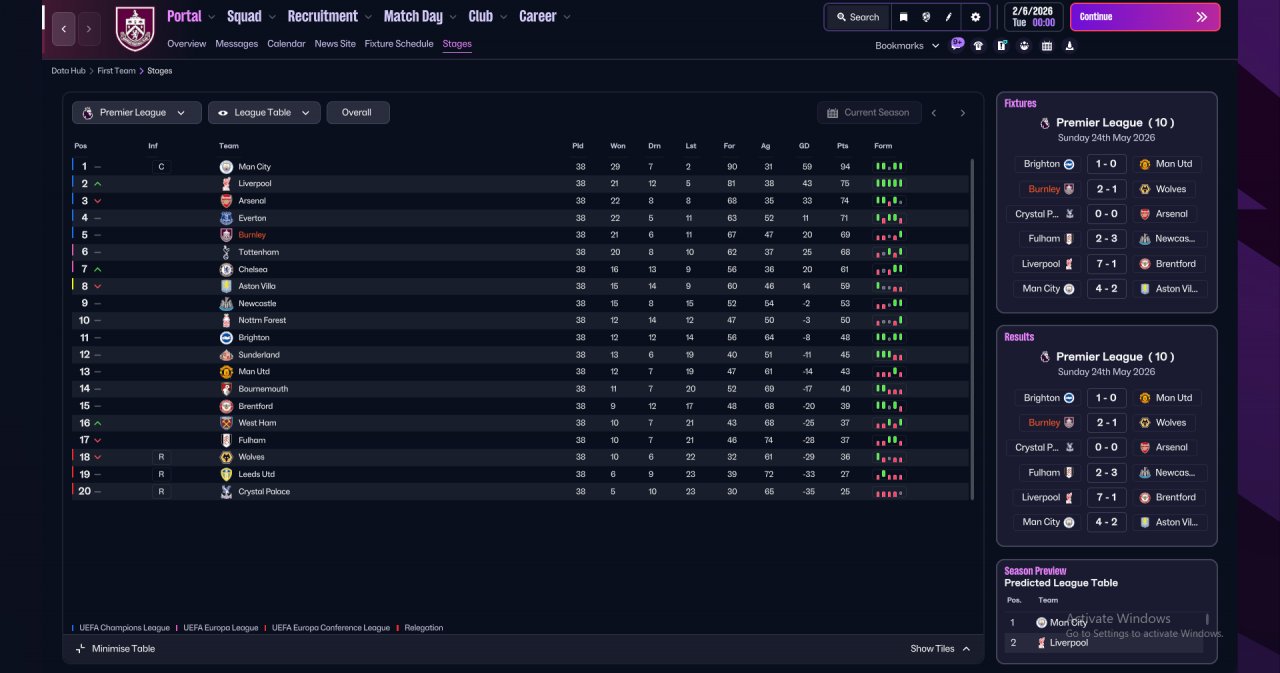The width and height of the screenshot is (1280, 673).
Task: Open the League Table view dropdown
Action: (x=264, y=113)
